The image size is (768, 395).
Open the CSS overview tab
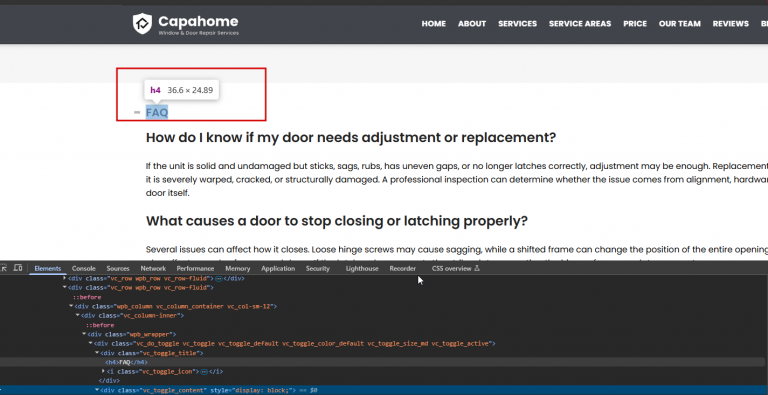point(452,269)
